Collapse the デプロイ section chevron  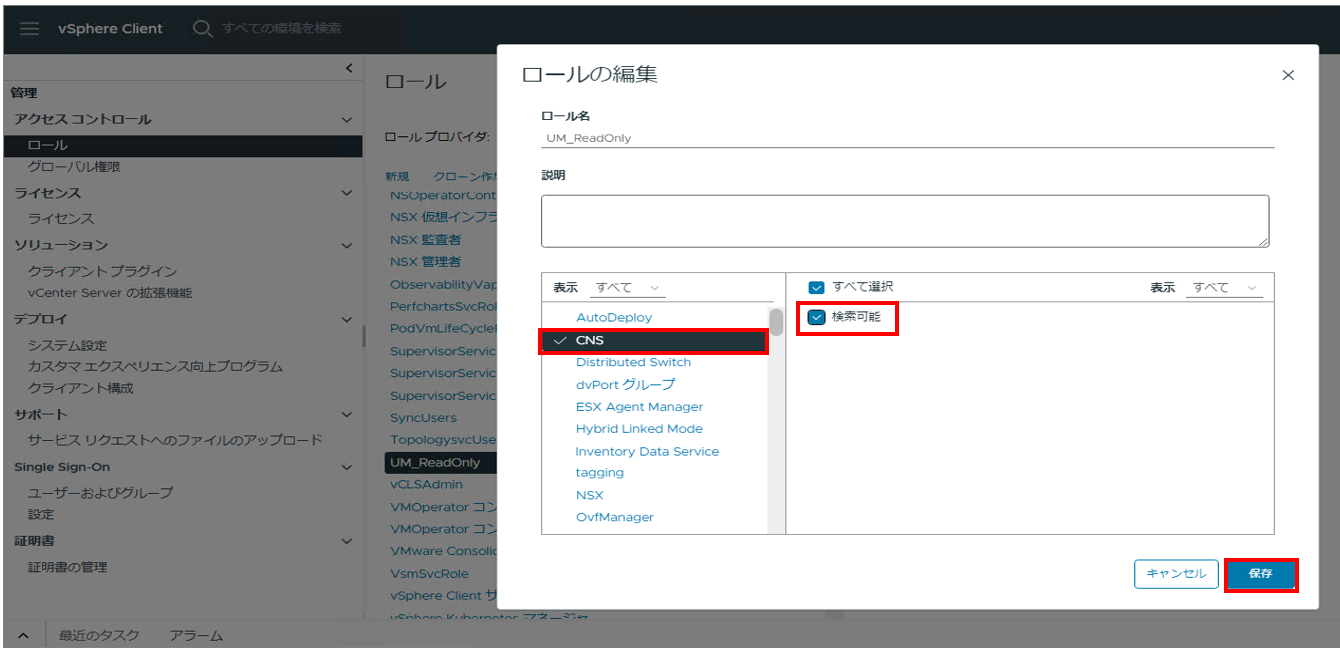(347, 320)
